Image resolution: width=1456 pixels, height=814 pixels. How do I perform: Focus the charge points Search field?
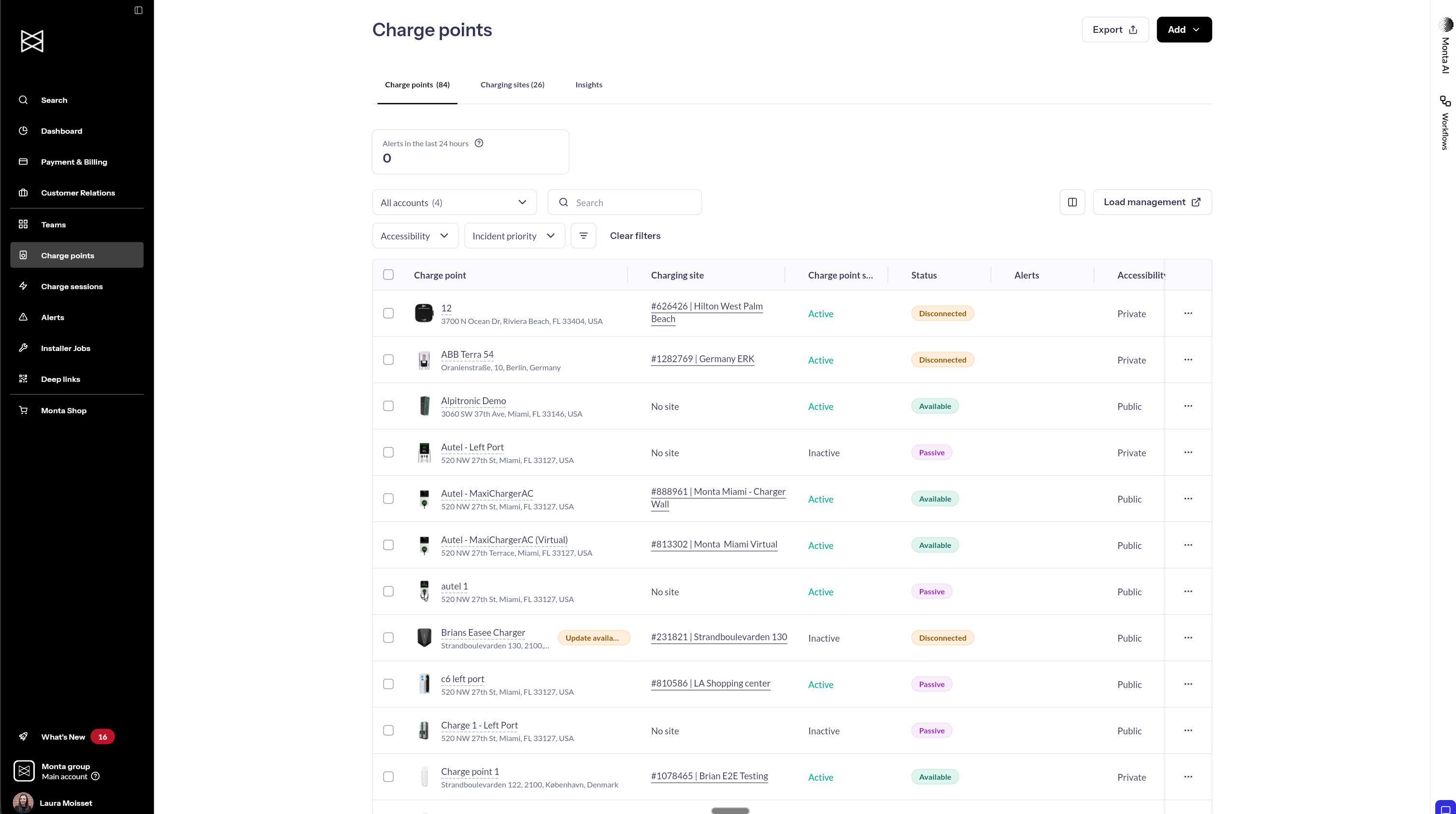[625, 202]
